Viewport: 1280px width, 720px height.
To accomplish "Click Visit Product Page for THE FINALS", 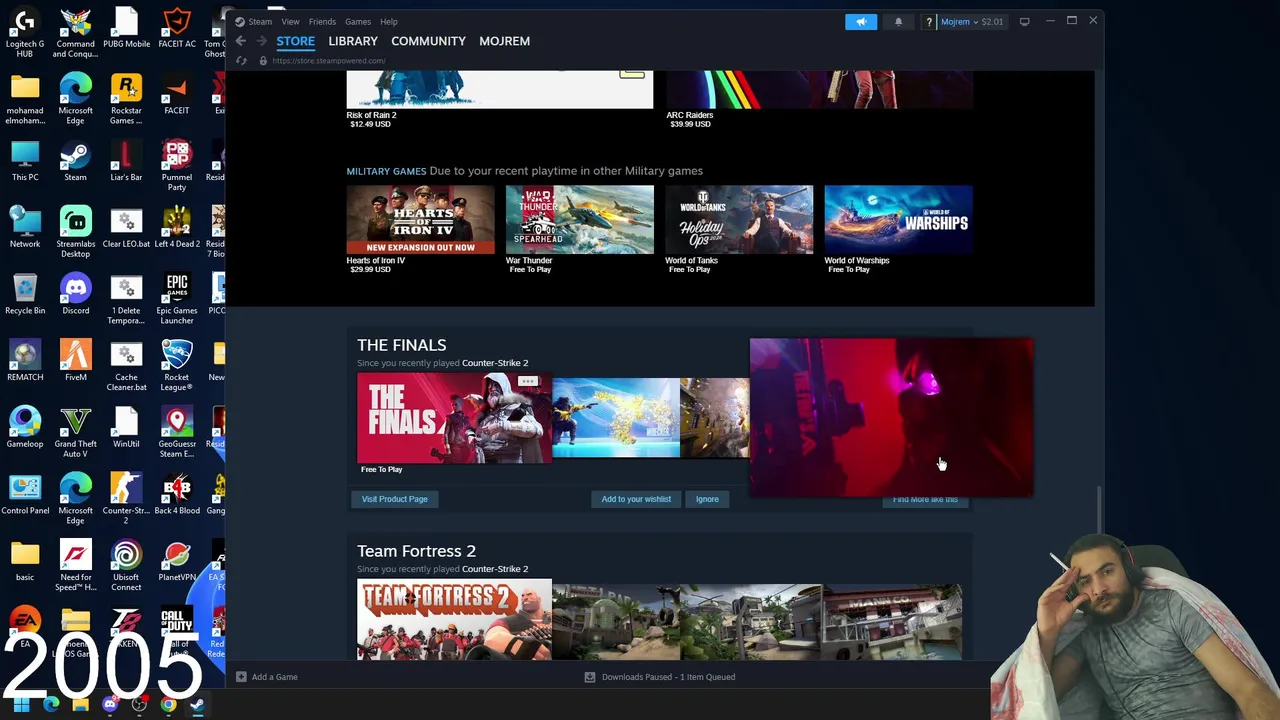I will pyautogui.click(x=394, y=499).
